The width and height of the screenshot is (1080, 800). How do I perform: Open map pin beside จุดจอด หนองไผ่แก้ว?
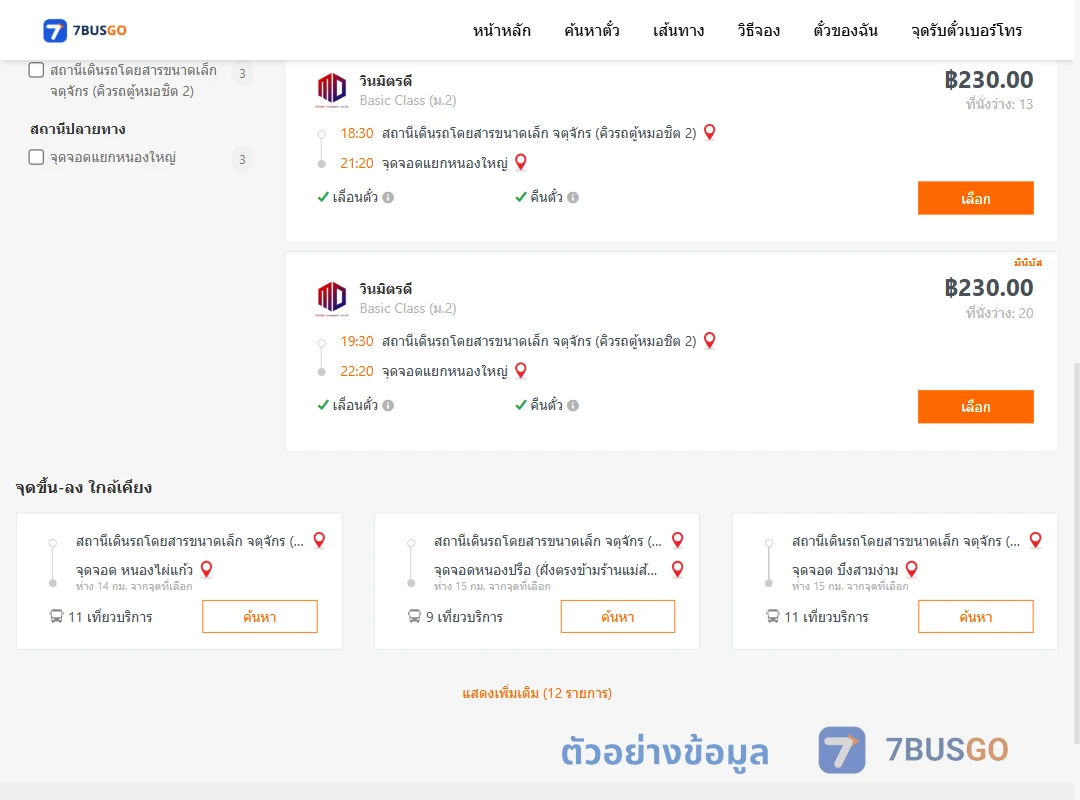pos(207,569)
